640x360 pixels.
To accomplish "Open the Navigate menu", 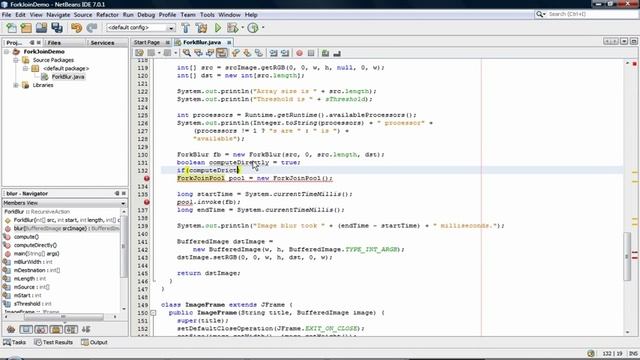I will pos(58,15).
